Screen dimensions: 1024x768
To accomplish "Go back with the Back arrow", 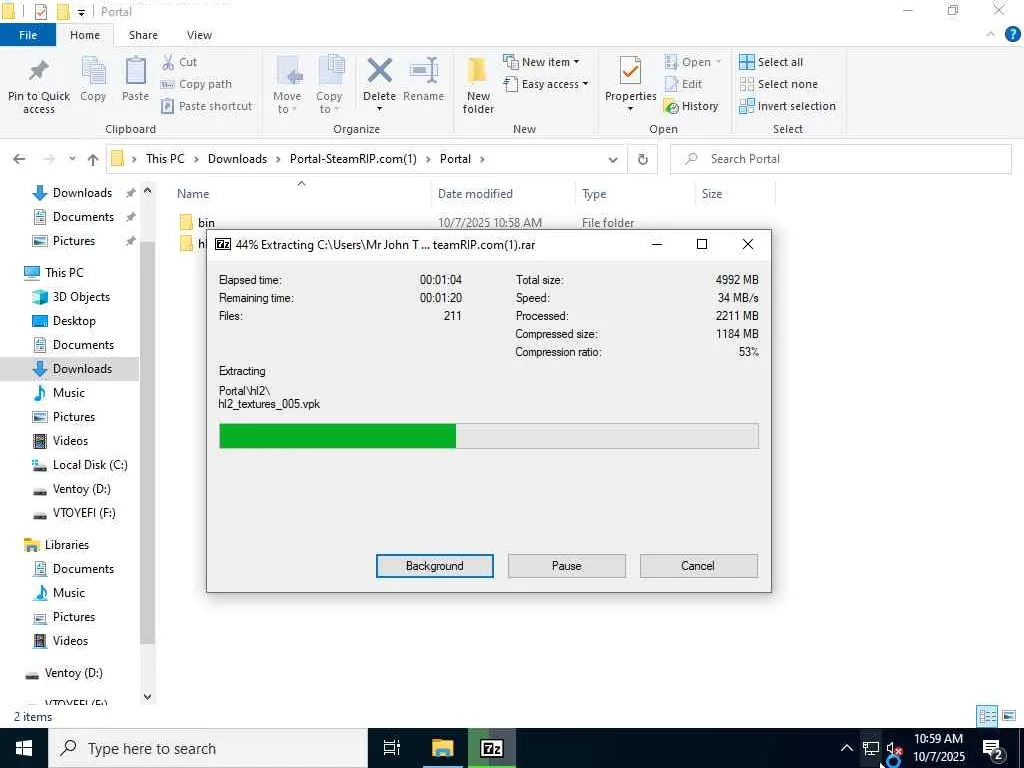I will coord(19,159).
